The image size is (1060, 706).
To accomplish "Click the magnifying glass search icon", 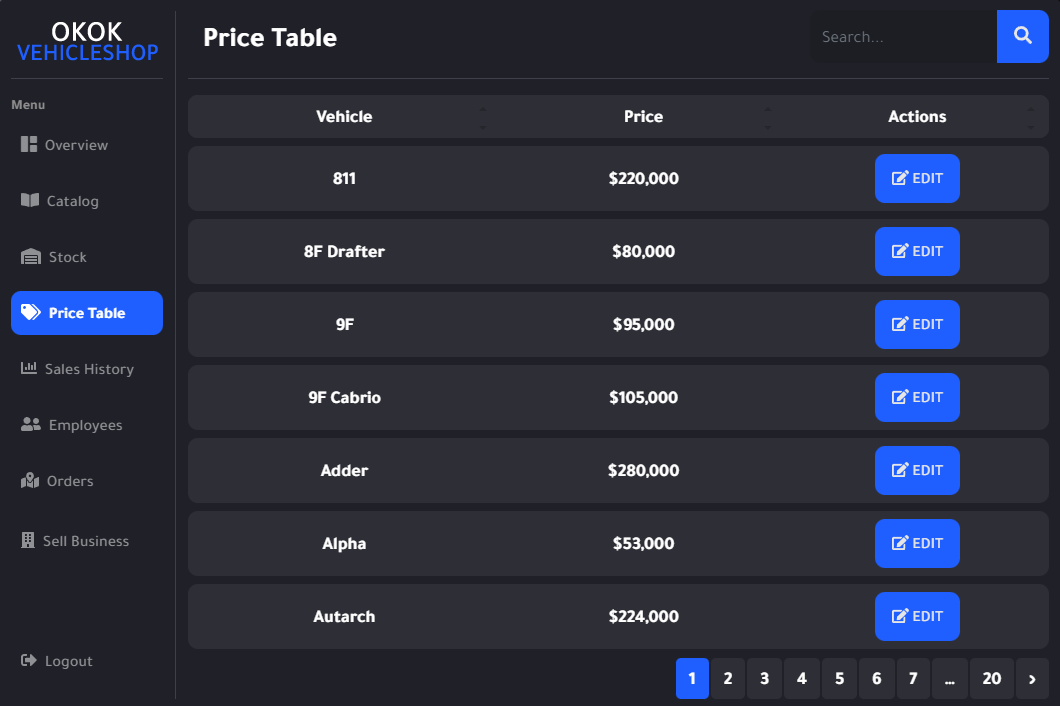I will [1022, 37].
